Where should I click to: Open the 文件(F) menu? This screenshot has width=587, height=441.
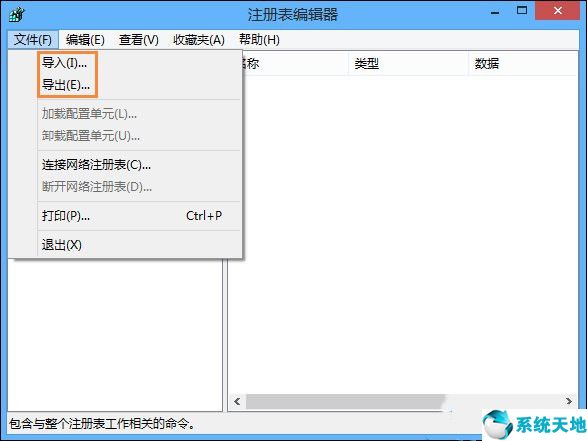pyautogui.click(x=33, y=39)
